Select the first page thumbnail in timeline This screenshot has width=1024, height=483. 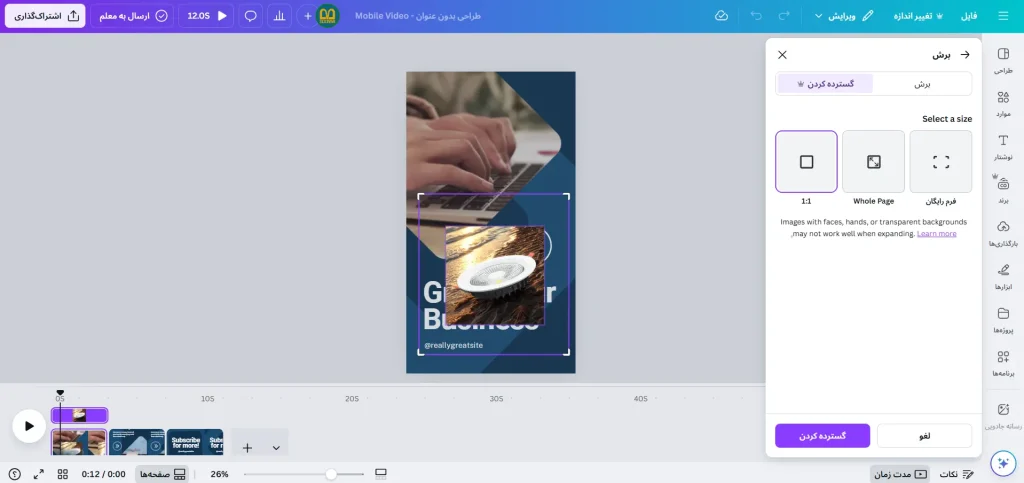tap(79, 442)
